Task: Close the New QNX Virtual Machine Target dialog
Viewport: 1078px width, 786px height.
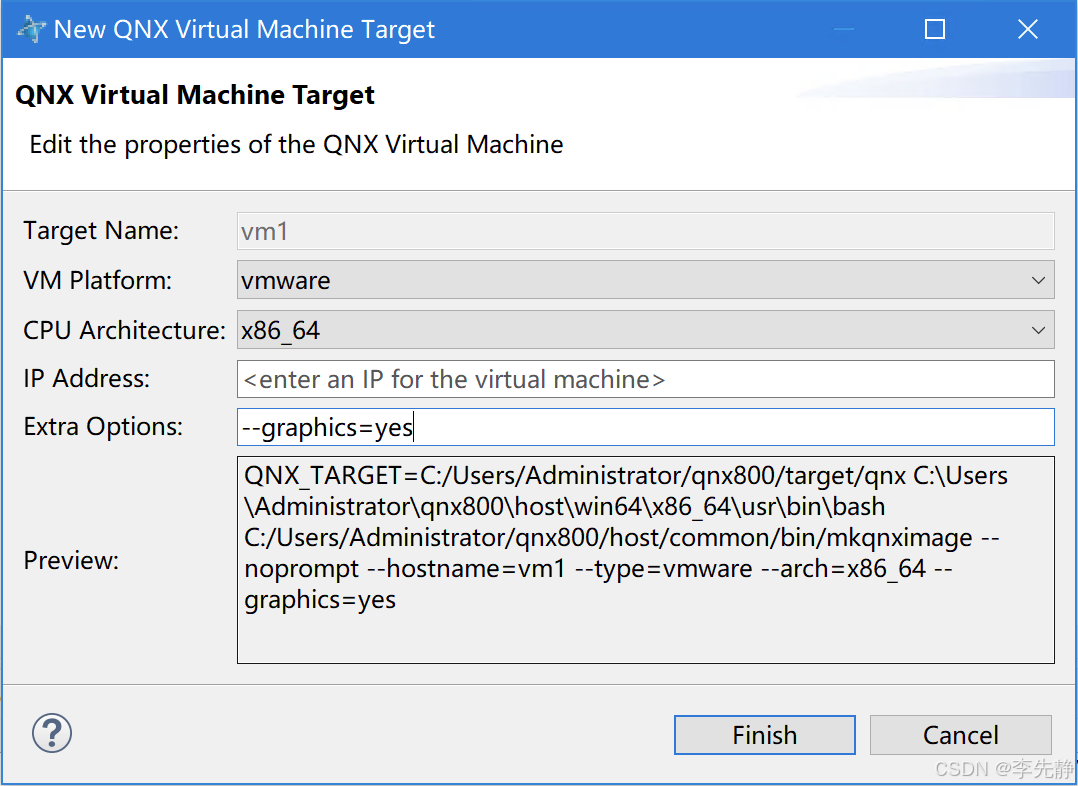Action: [x=1028, y=29]
